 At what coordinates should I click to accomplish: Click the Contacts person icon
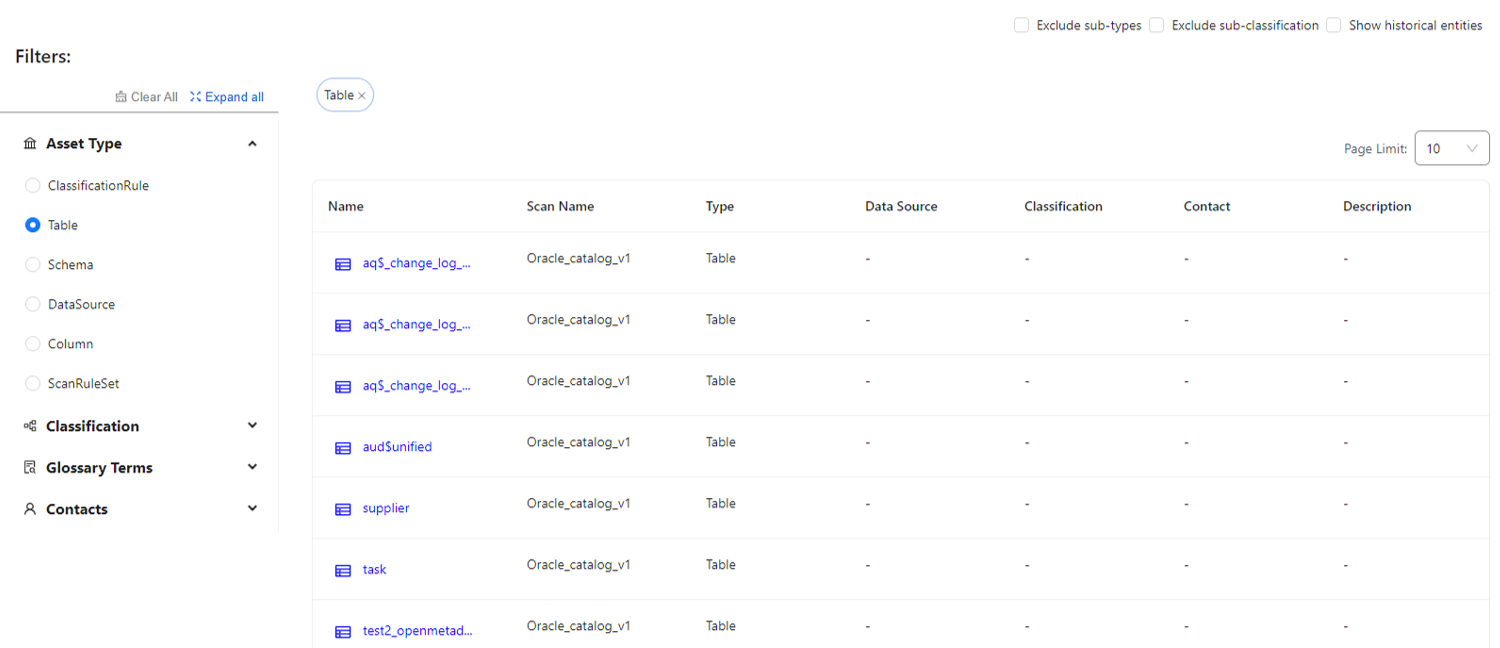pyautogui.click(x=30, y=509)
